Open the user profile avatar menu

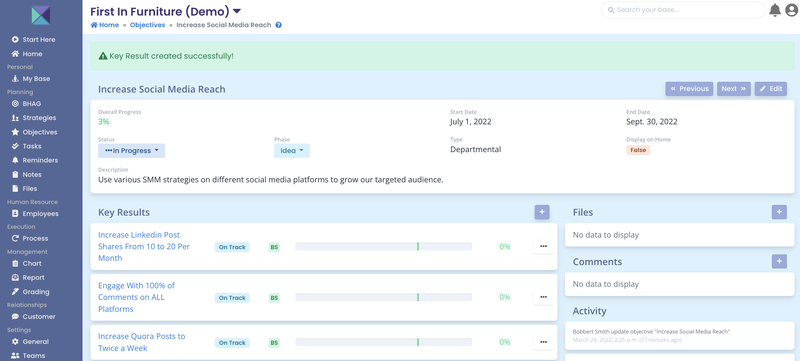point(792,10)
